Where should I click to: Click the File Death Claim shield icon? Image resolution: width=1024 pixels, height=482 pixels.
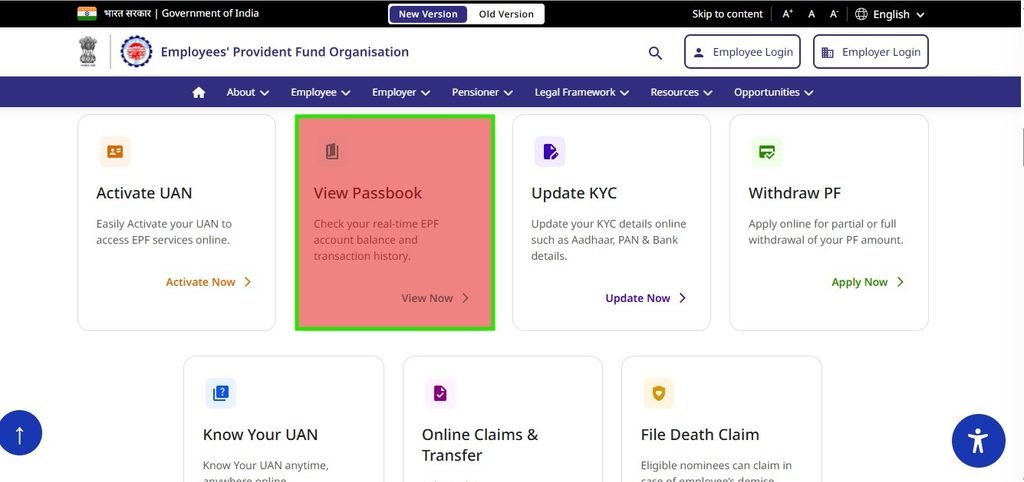[658, 393]
